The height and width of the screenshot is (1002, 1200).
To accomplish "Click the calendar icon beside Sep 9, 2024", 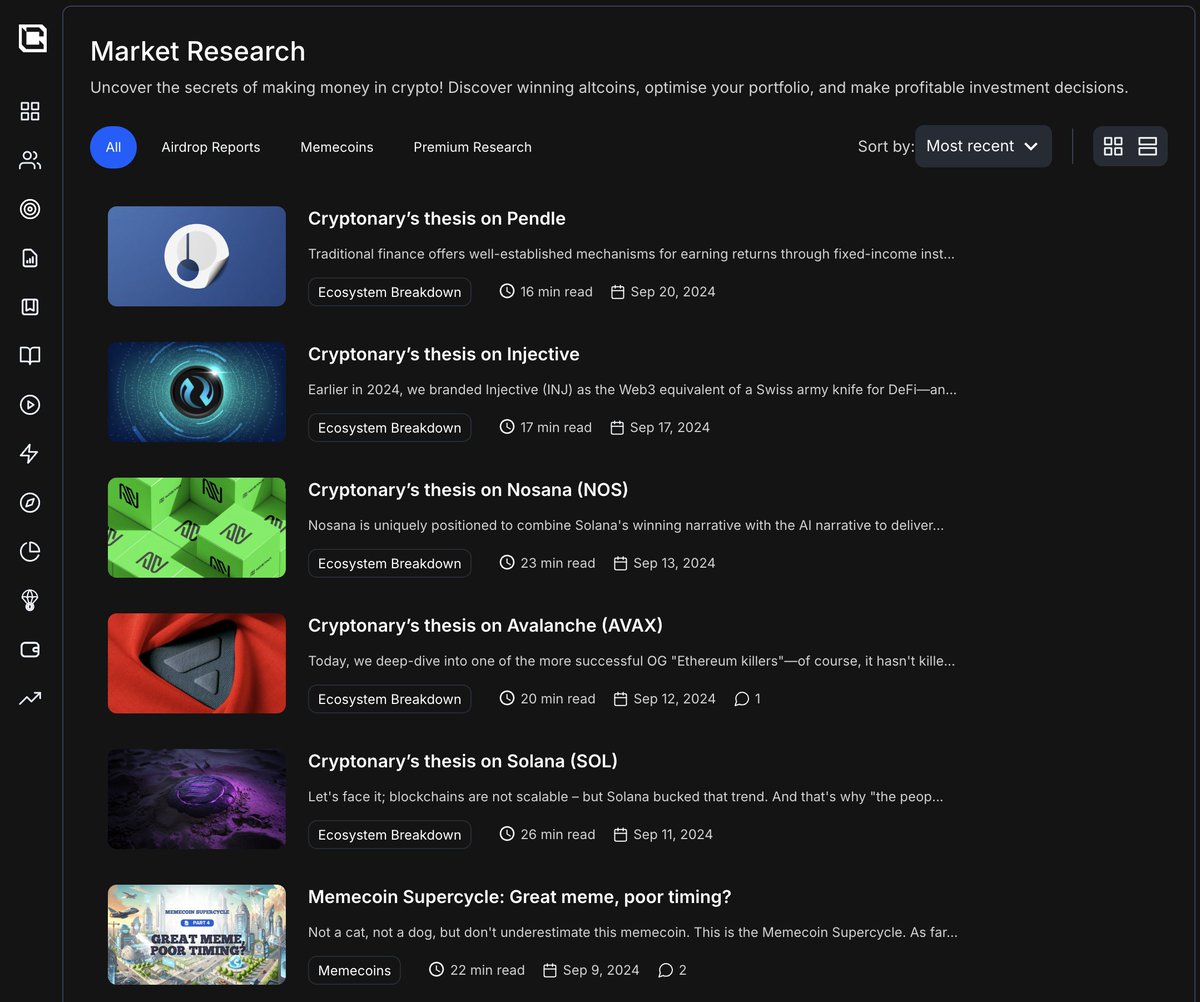I will pyautogui.click(x=550, y=970).
